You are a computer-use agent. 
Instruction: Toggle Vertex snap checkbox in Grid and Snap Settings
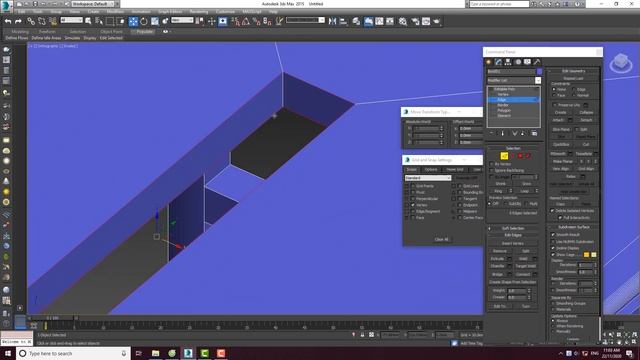point(413,205)
